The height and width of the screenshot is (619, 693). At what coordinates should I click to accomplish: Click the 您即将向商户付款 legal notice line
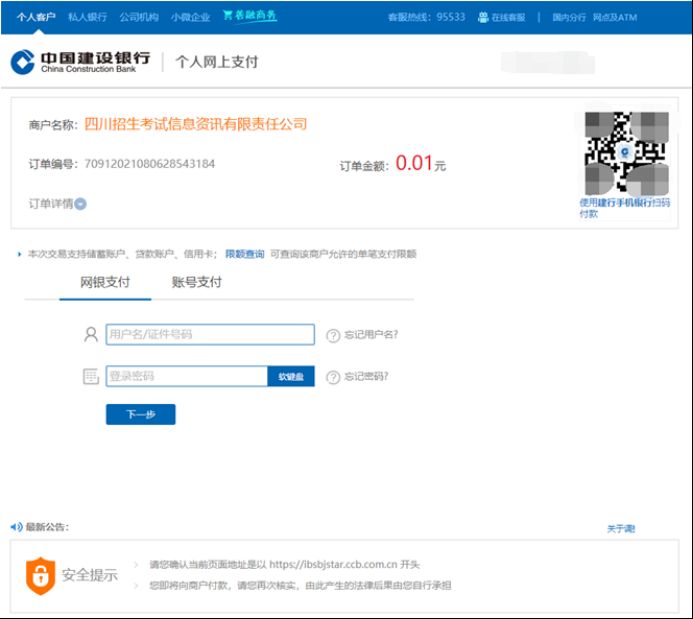tap(301, 585)
